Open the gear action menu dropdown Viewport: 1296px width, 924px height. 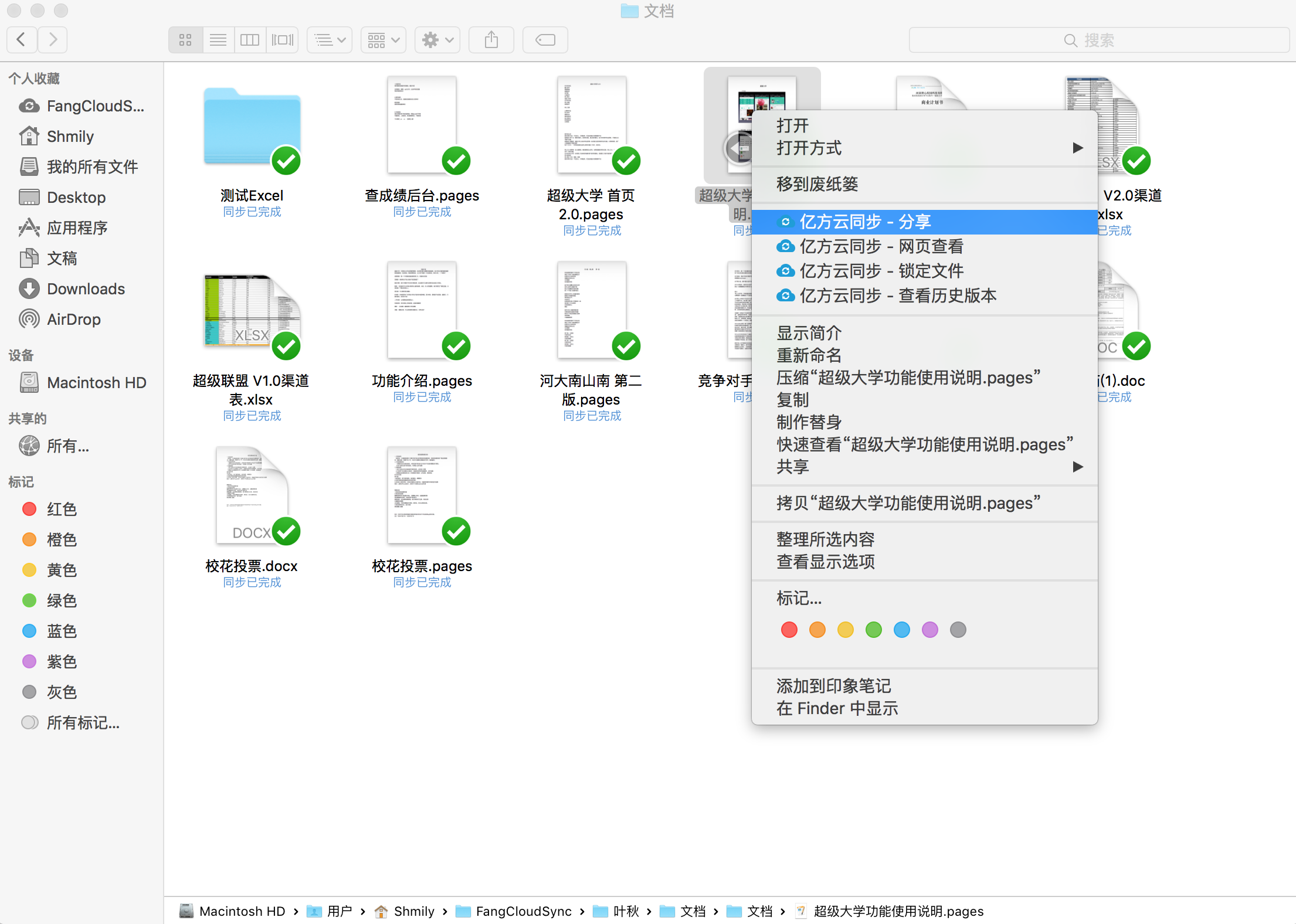tap(437, 40)
